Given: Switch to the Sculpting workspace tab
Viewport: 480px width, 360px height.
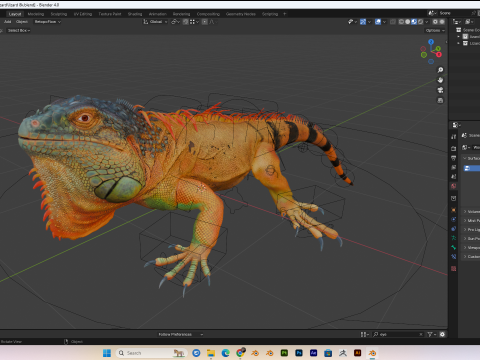Looking at the screenshot, I should (59, 14).
